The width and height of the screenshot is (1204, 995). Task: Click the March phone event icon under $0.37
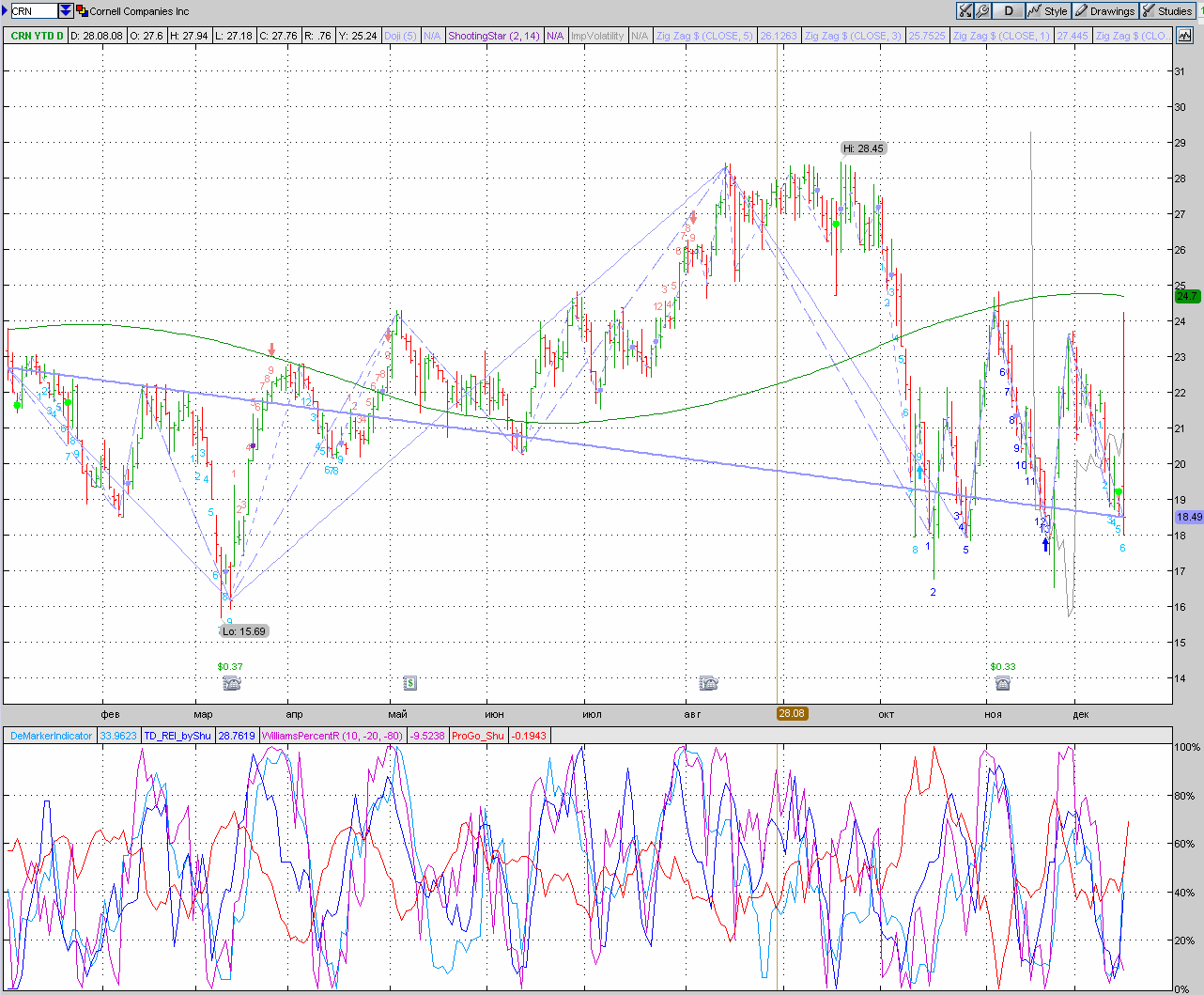pyautogui.click(x=231, y=683)
